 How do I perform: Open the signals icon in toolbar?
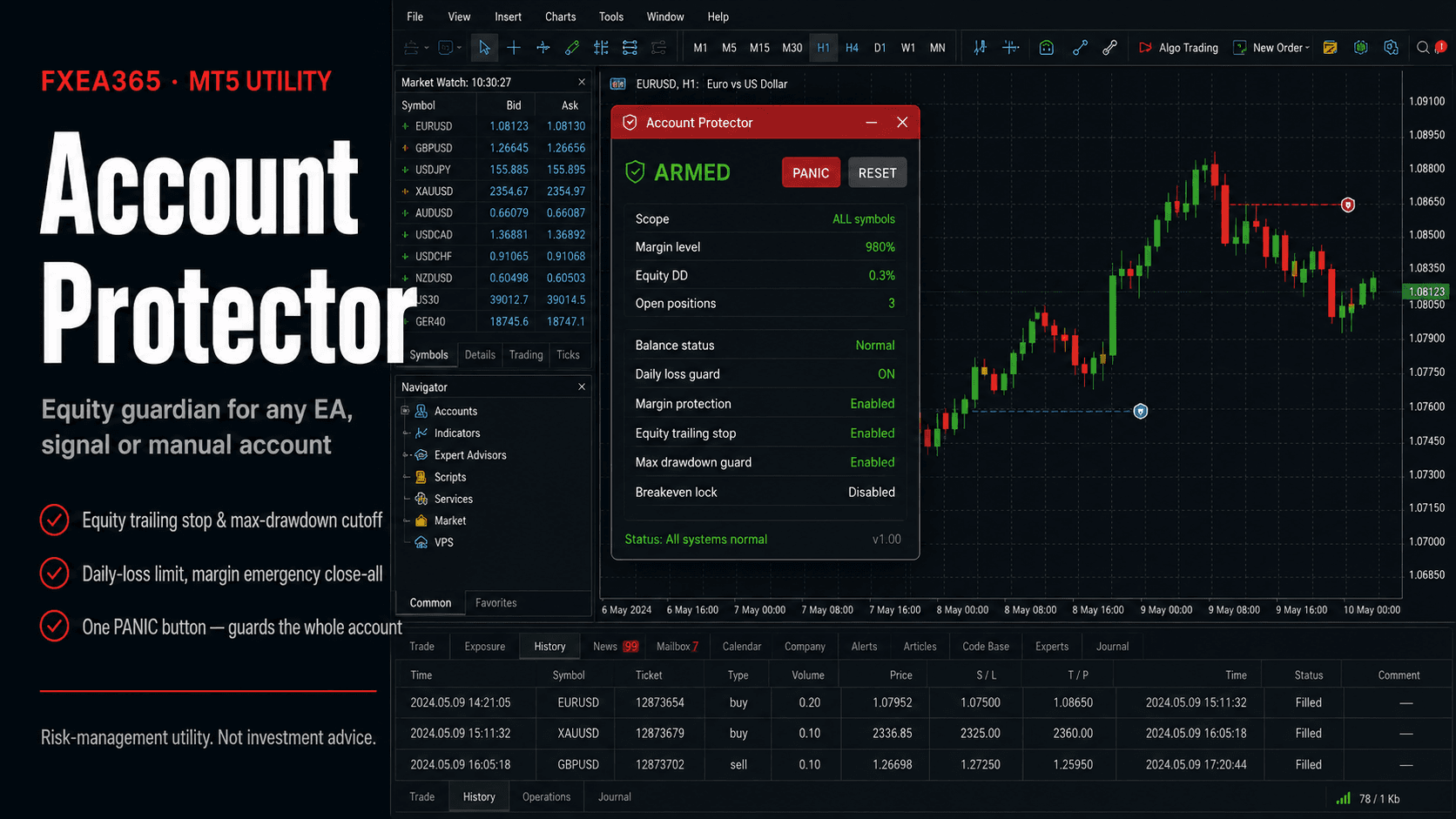(x=1080, y=48)
